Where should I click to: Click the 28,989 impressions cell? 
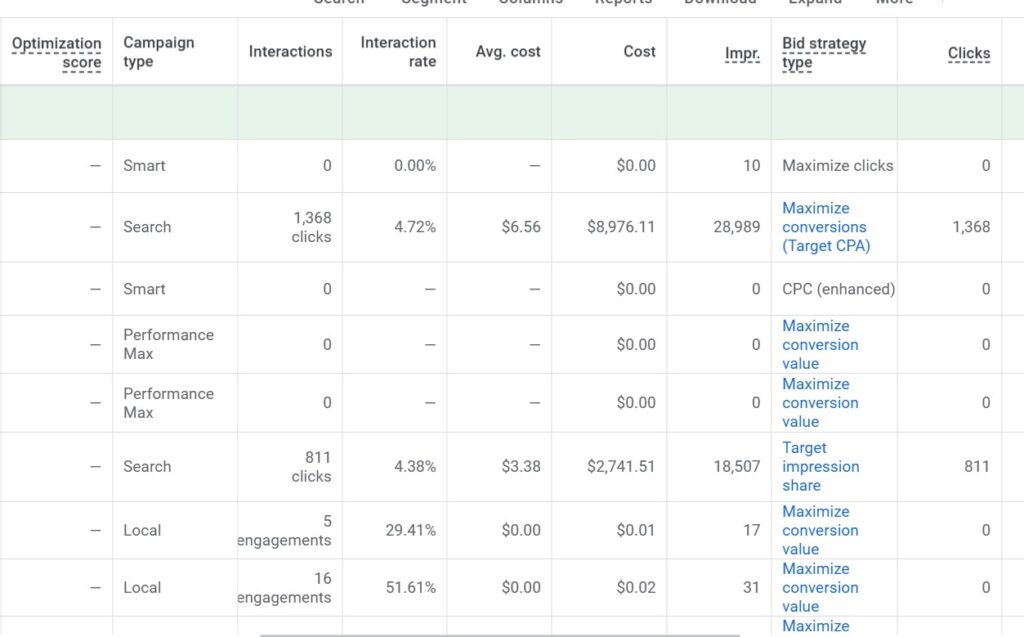click(x=735, y=227)
